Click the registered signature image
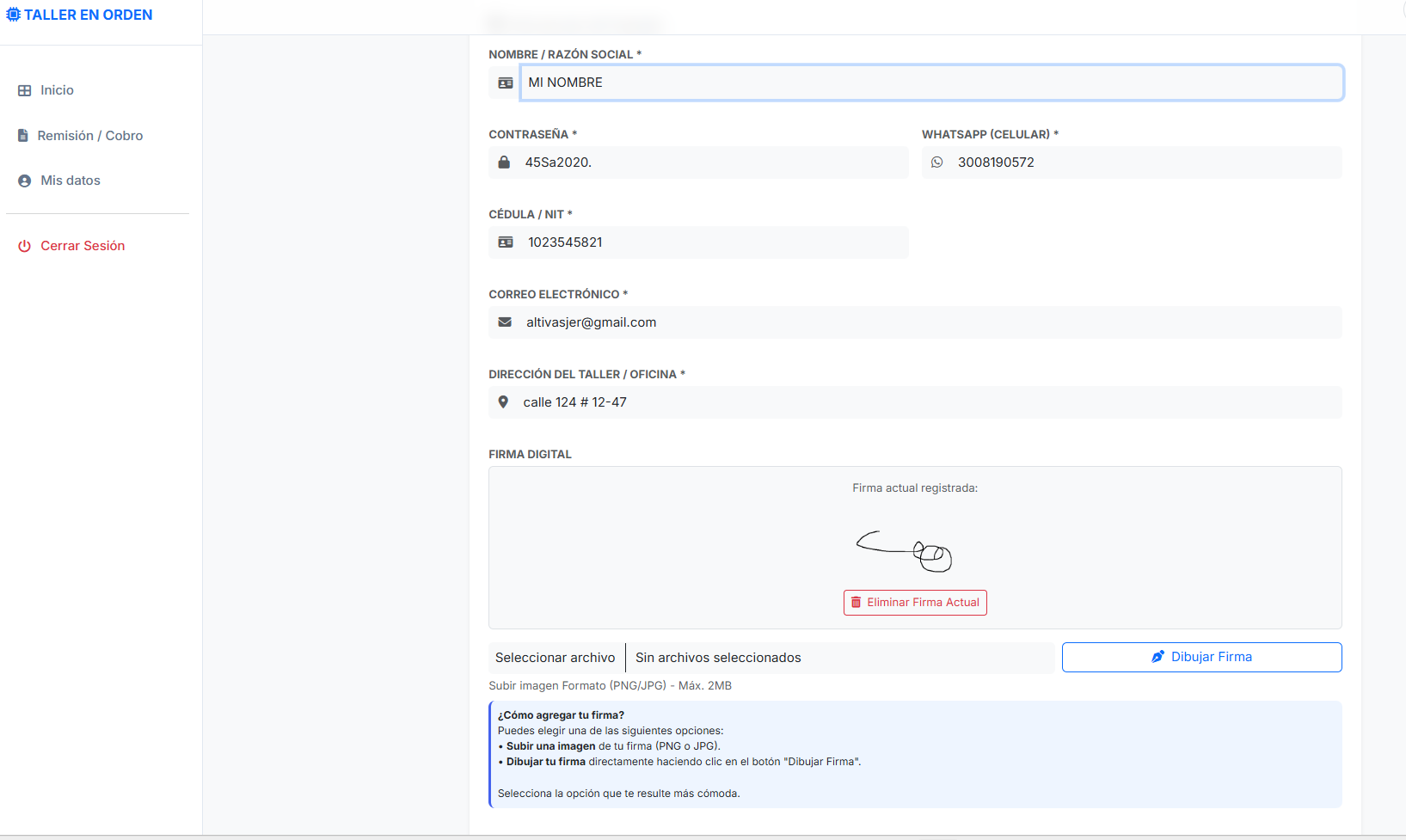Viewport: 1406px width, 840px height. tap(904, 550)
